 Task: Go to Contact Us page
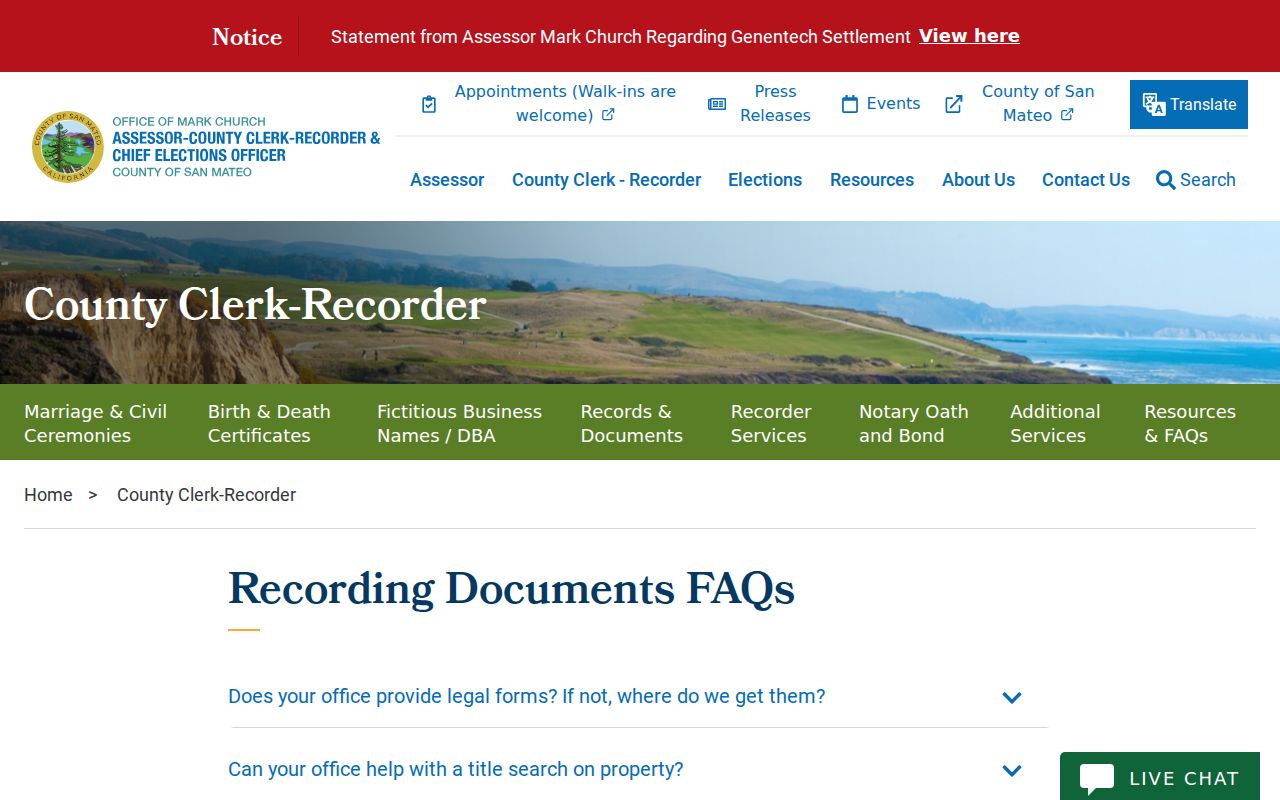pyautogui.click(x=1086, y=180)
